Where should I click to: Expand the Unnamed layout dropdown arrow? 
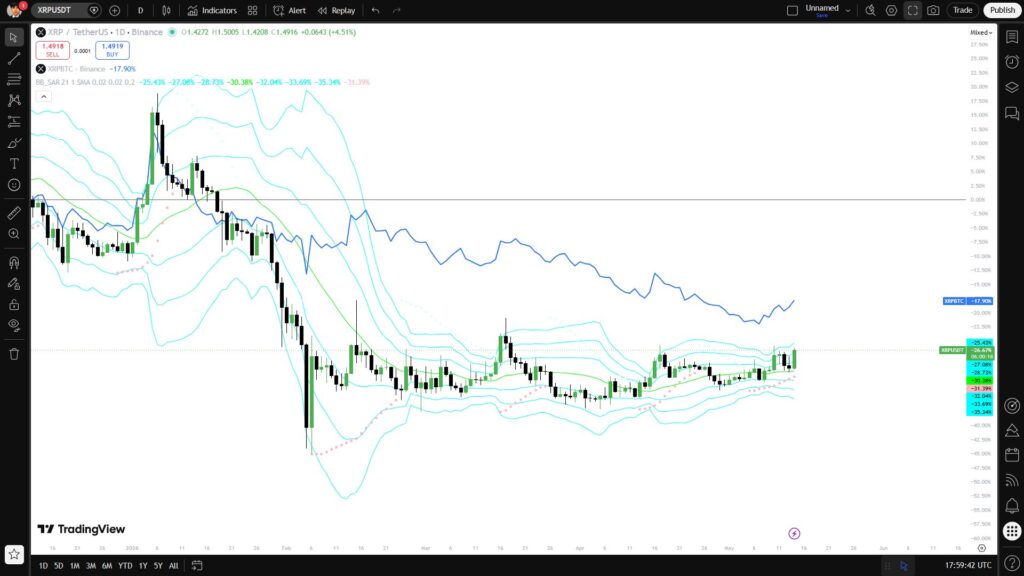tap(848, 10)
